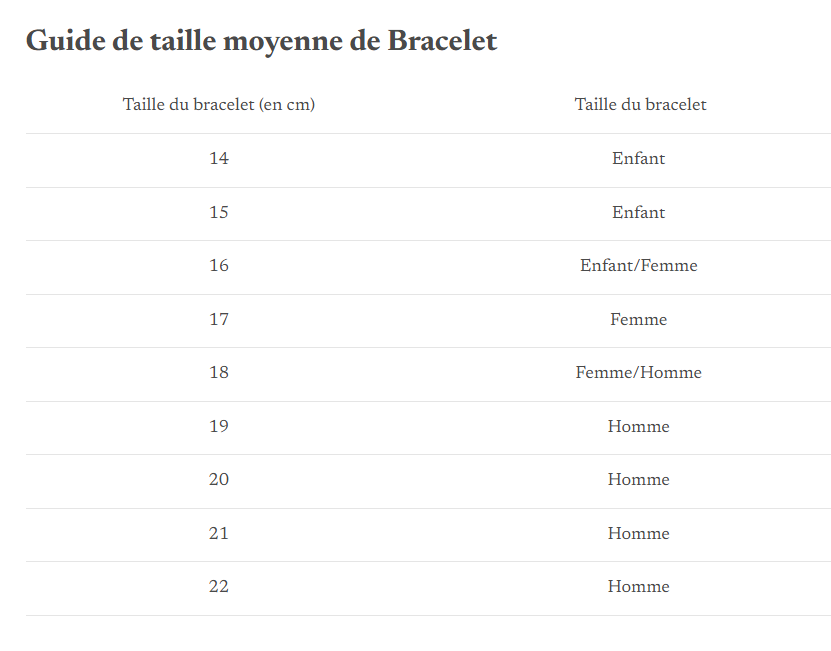Viewport: 831px width, 651px height.
Task: Click the size 17 cell
Action: coord(219,319)
